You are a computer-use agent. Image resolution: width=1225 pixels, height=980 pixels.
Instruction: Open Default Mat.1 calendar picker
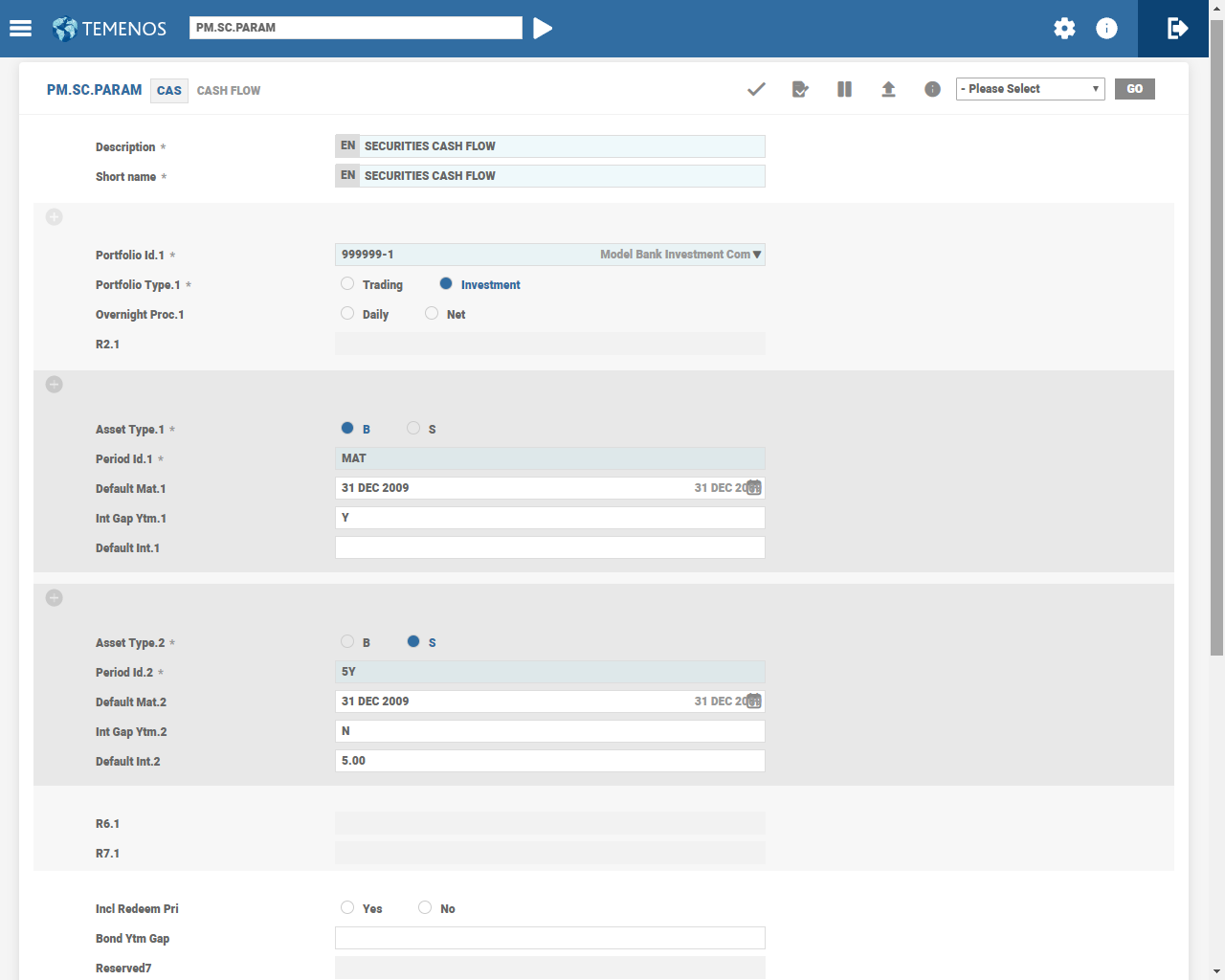pyautogui.click(x=754, y=488)
